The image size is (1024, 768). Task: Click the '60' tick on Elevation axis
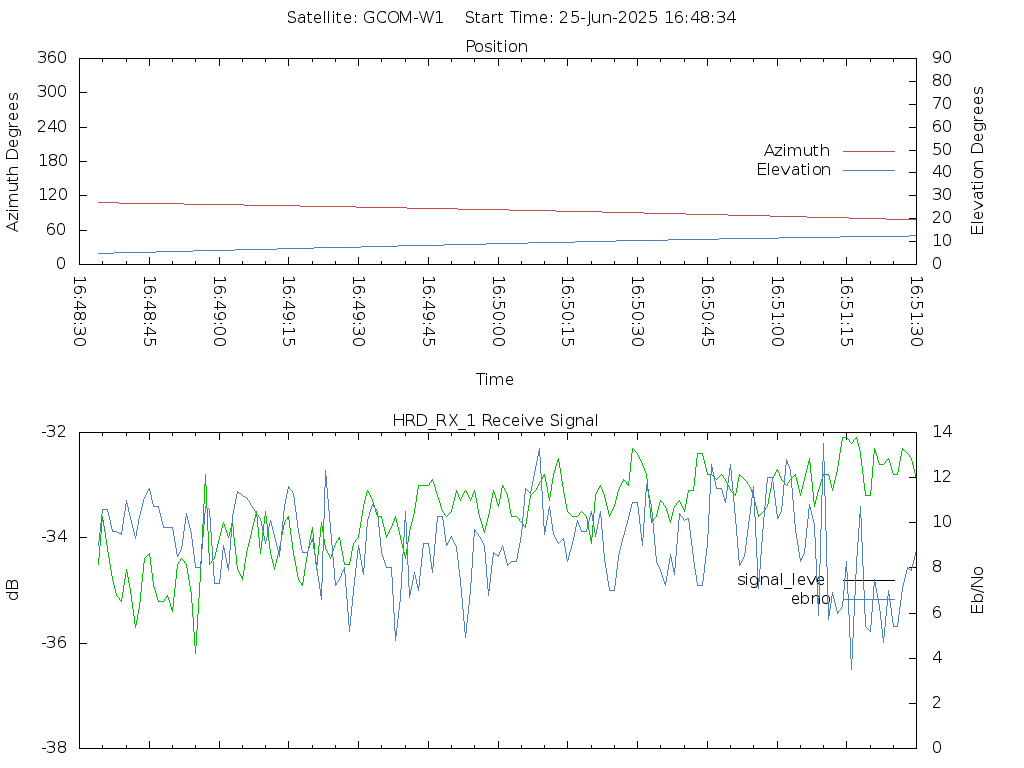[942, 126]
